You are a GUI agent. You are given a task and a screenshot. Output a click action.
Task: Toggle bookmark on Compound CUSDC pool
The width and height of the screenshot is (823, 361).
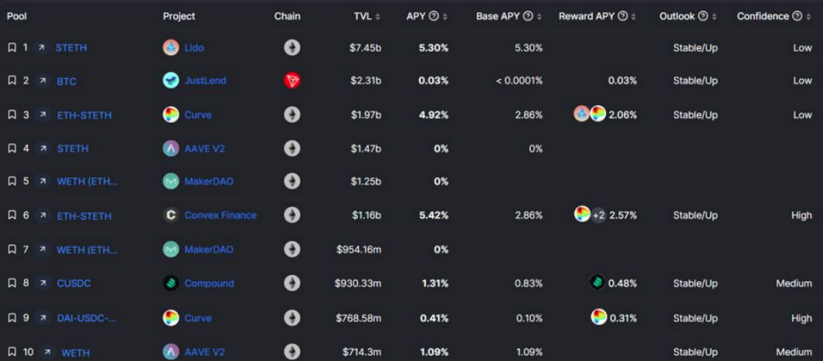[x=12, y=283]
